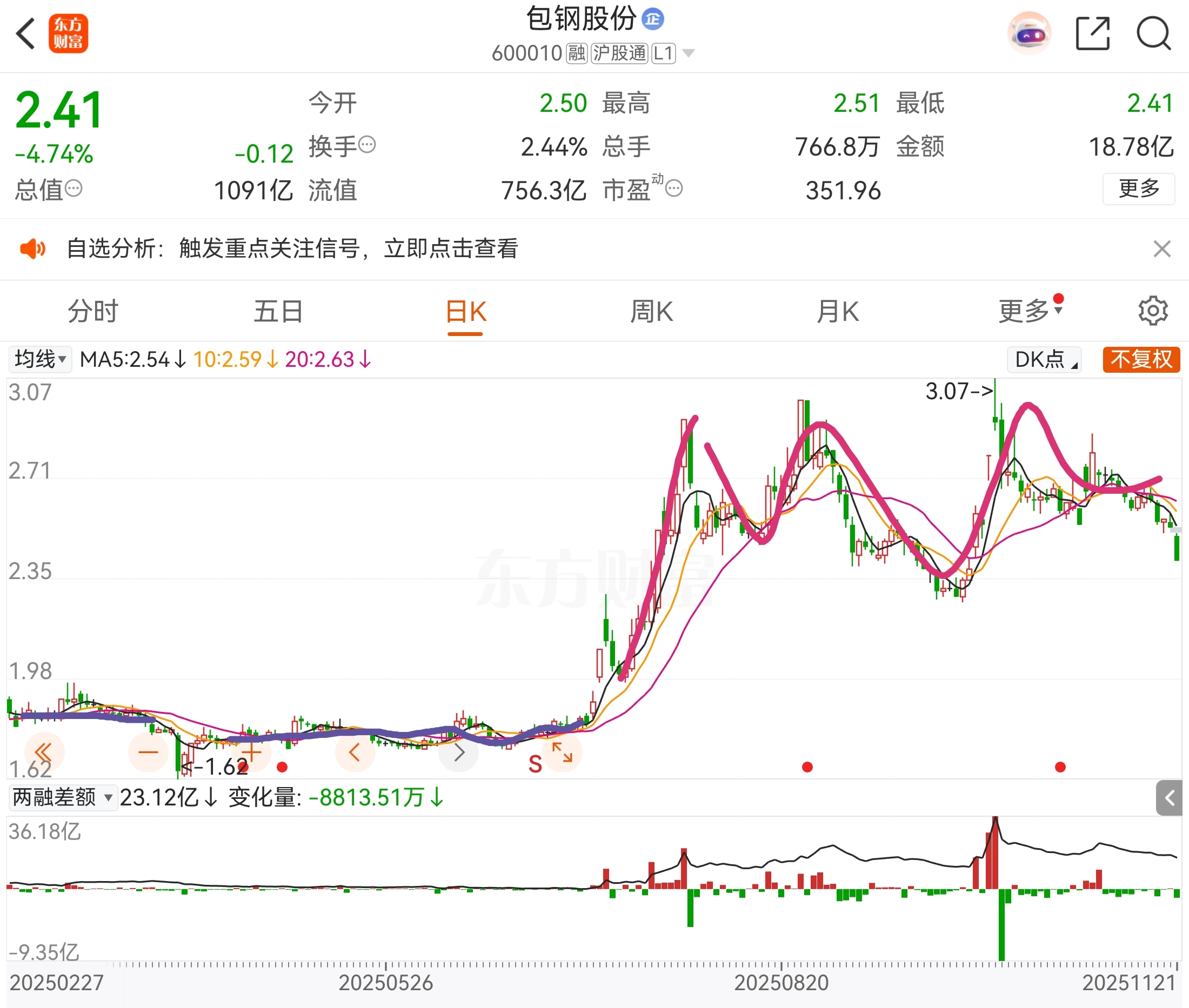Screen dimensions: 1189x1008
Task: Expand the 均线 indicator dropdown
Action: 40,359
